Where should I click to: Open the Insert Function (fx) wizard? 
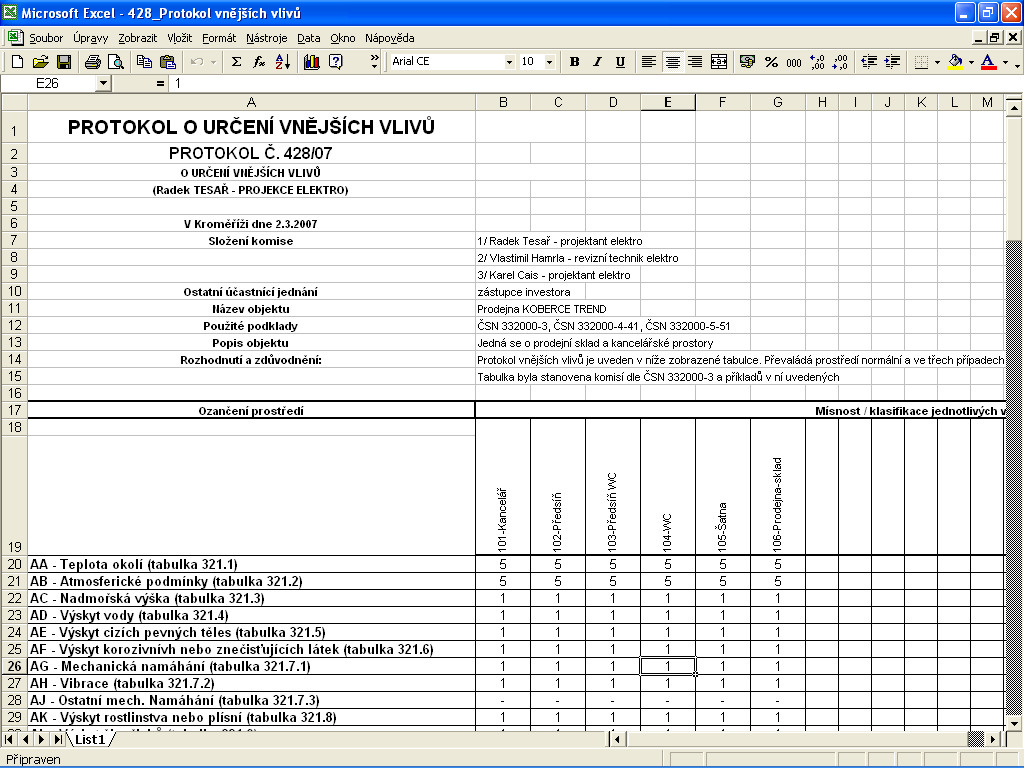click(259, 61)
